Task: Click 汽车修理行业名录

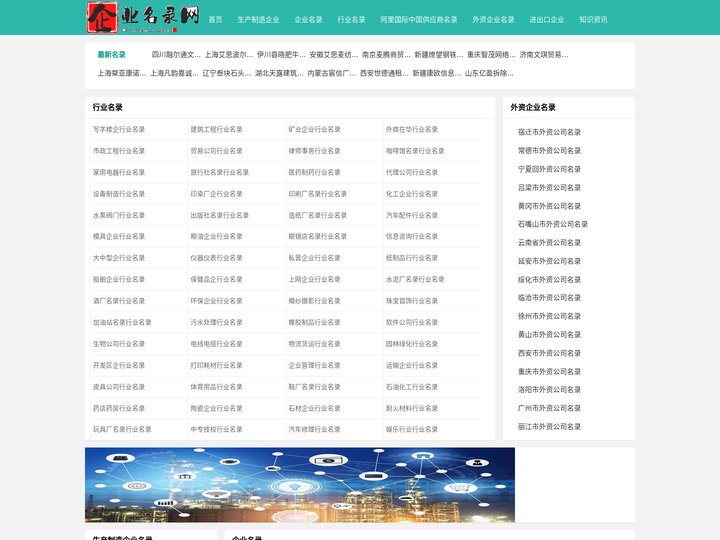Action: [x=315, y=429]
